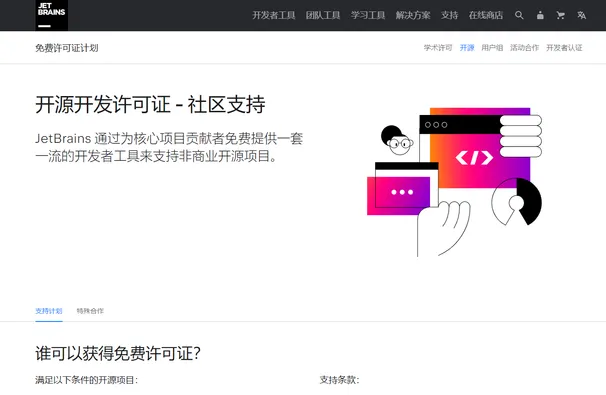Open the account profile icon
The image size is (606, 395).
(540, 15)
